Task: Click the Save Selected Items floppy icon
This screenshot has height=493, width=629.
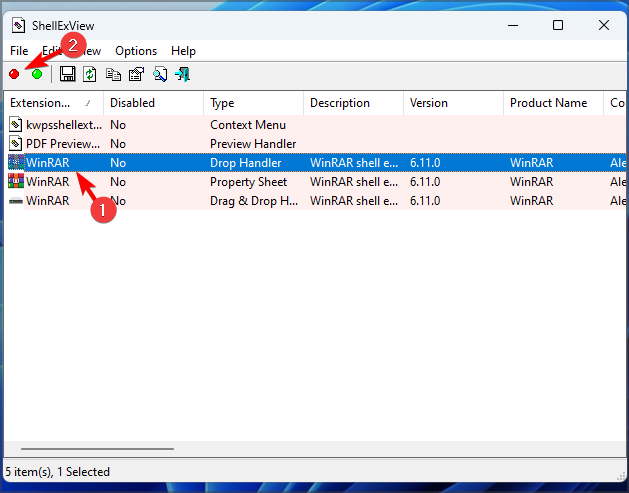Action: pyautogui.click(x=67, y=74)
